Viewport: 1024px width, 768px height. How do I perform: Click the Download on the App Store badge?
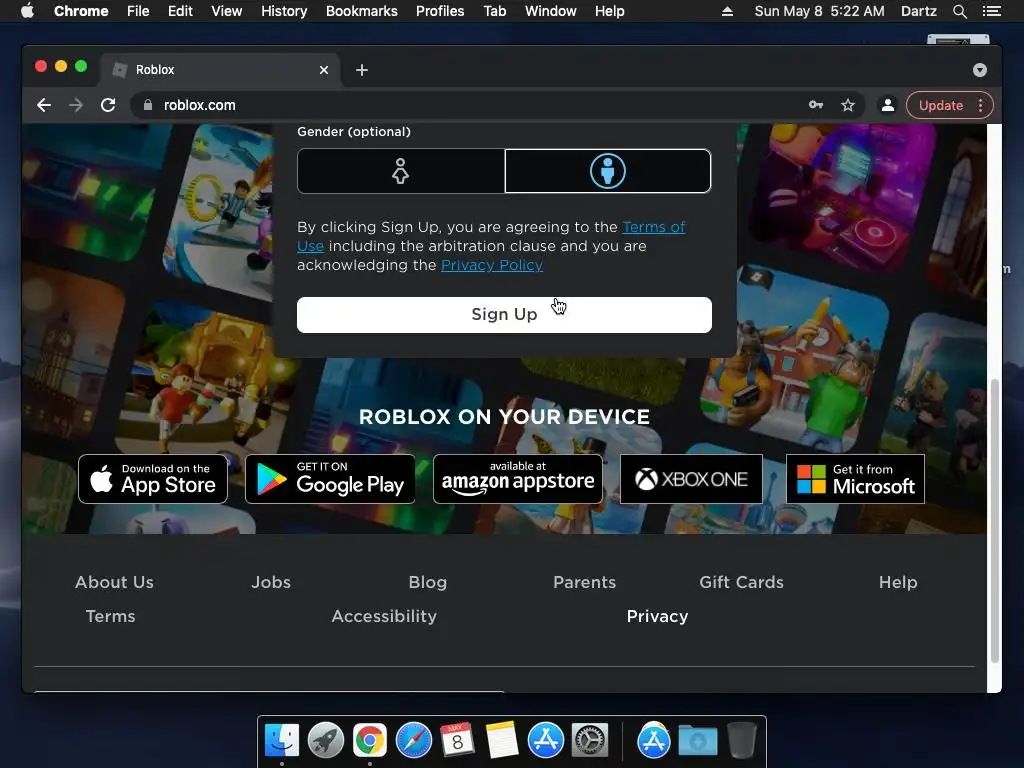pos(153,479)
